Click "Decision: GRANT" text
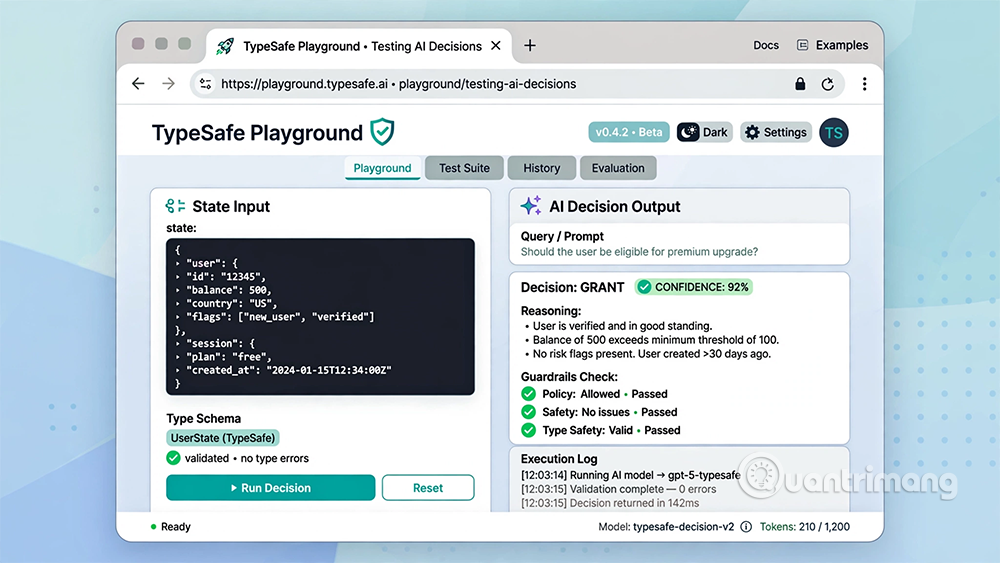 coord(572,287)
